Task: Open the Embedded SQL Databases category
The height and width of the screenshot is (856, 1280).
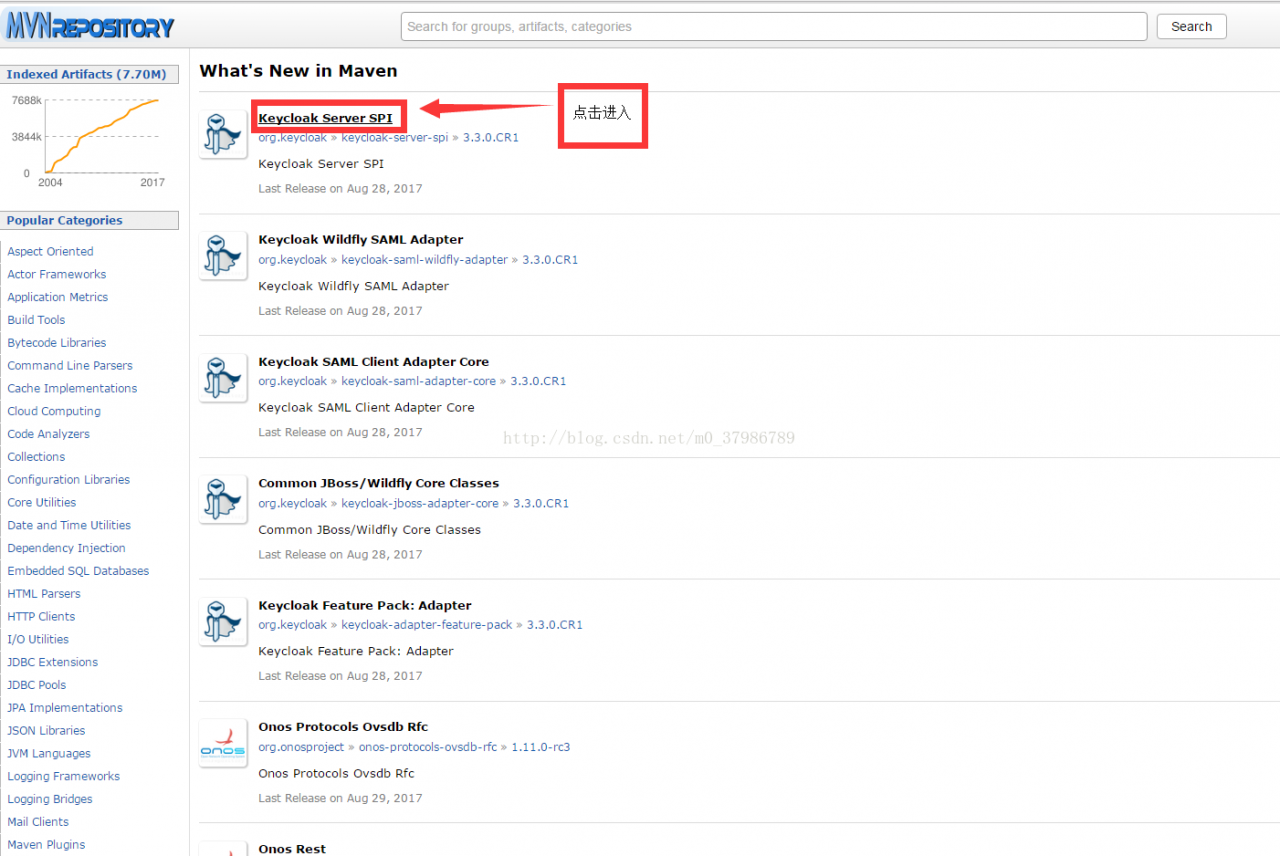Action: point(78,571)
